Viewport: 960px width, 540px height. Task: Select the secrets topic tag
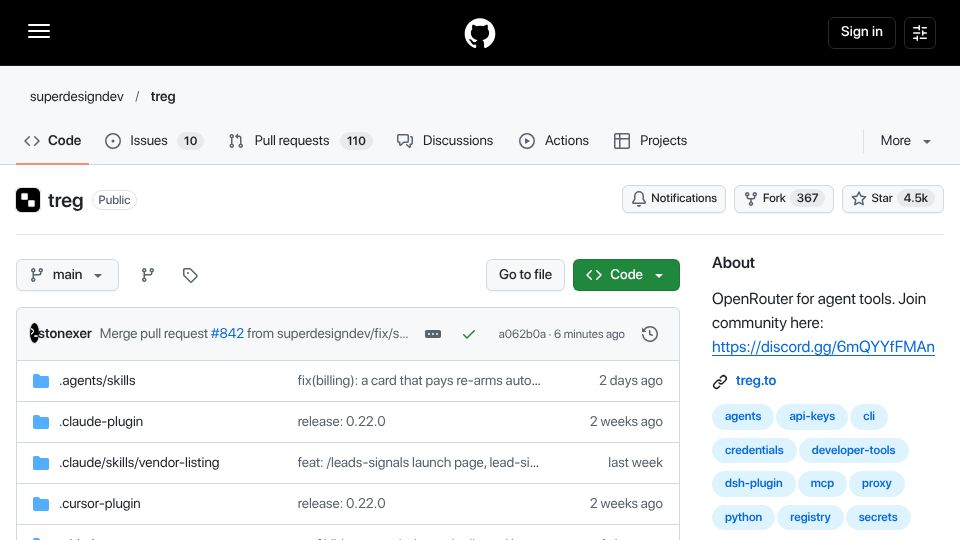[x=878, y=517]
